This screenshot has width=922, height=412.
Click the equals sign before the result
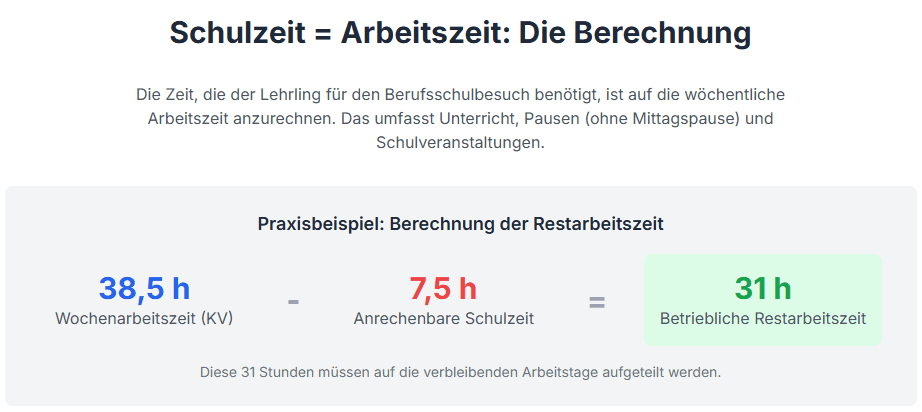point(596,301)
